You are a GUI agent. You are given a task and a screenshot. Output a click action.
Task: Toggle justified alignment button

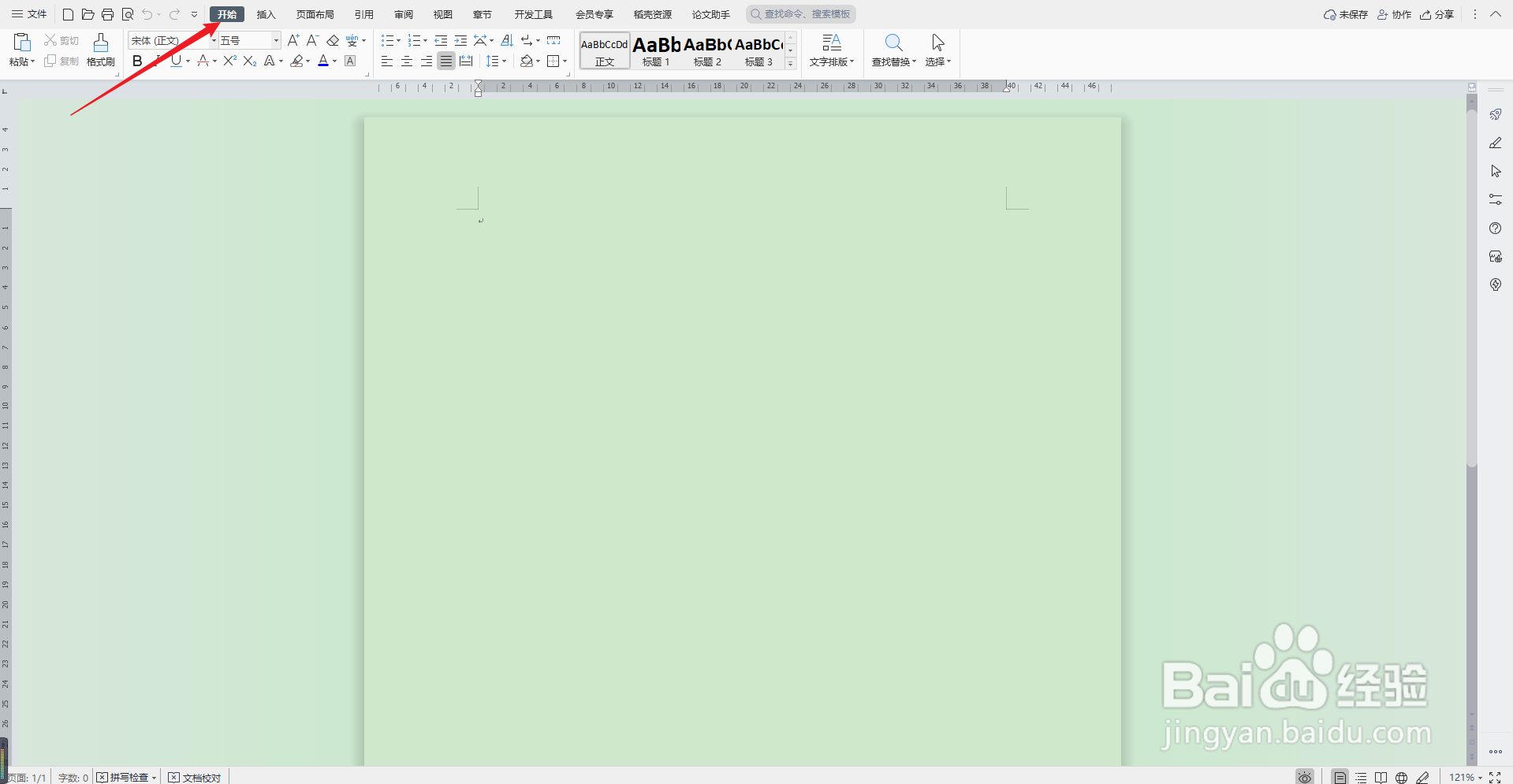tap(446, 61)
